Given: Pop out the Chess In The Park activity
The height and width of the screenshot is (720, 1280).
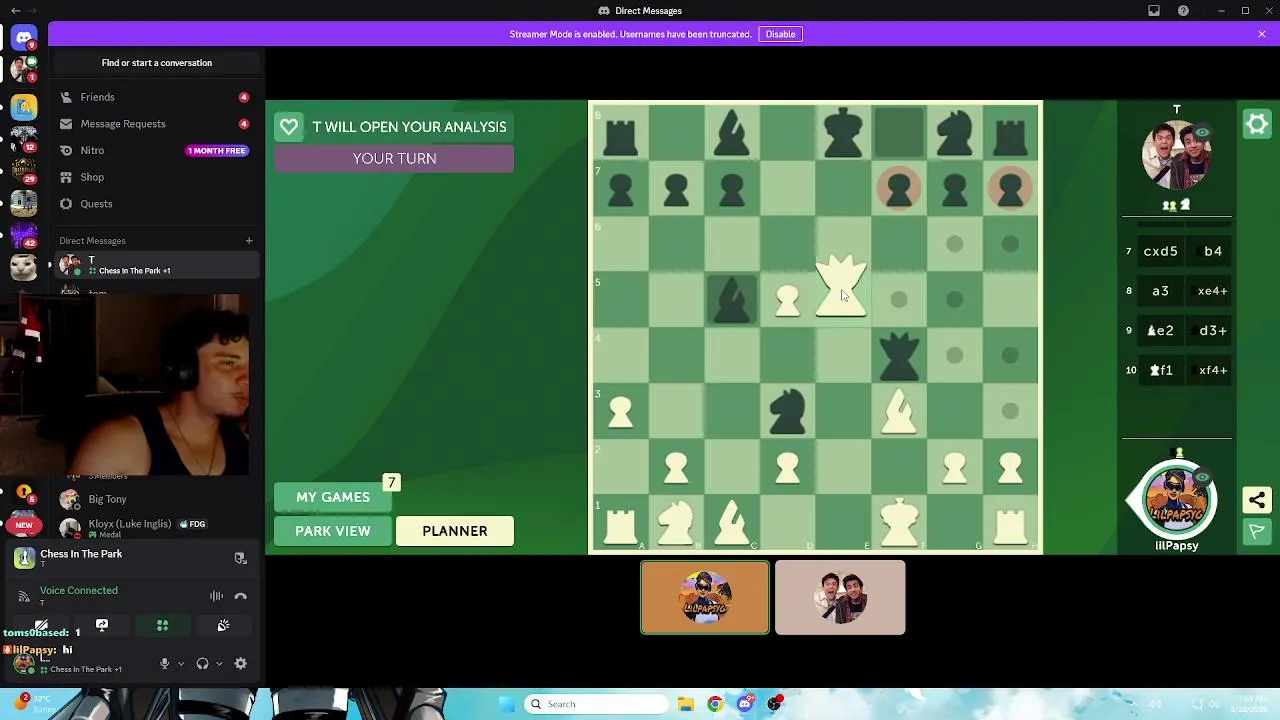Looking at the screenshot, I should click(240, 558).
